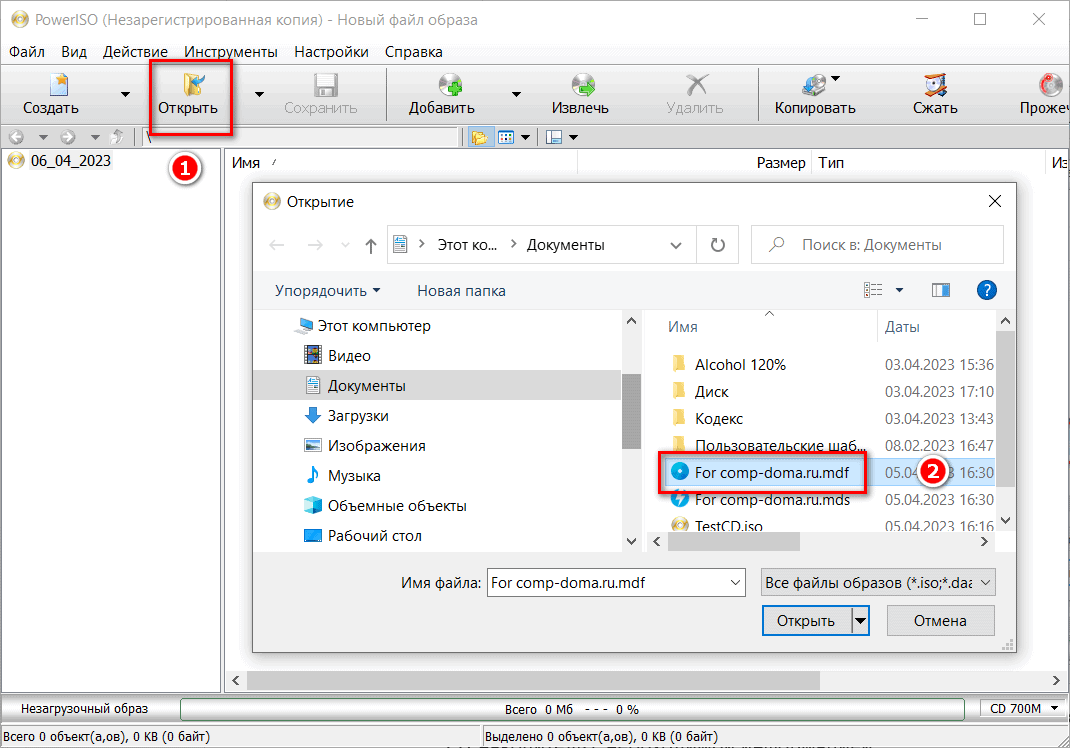Open the Создать dropdown arrow
Viewport: 1070px width, 748px height.
[125, 94]
